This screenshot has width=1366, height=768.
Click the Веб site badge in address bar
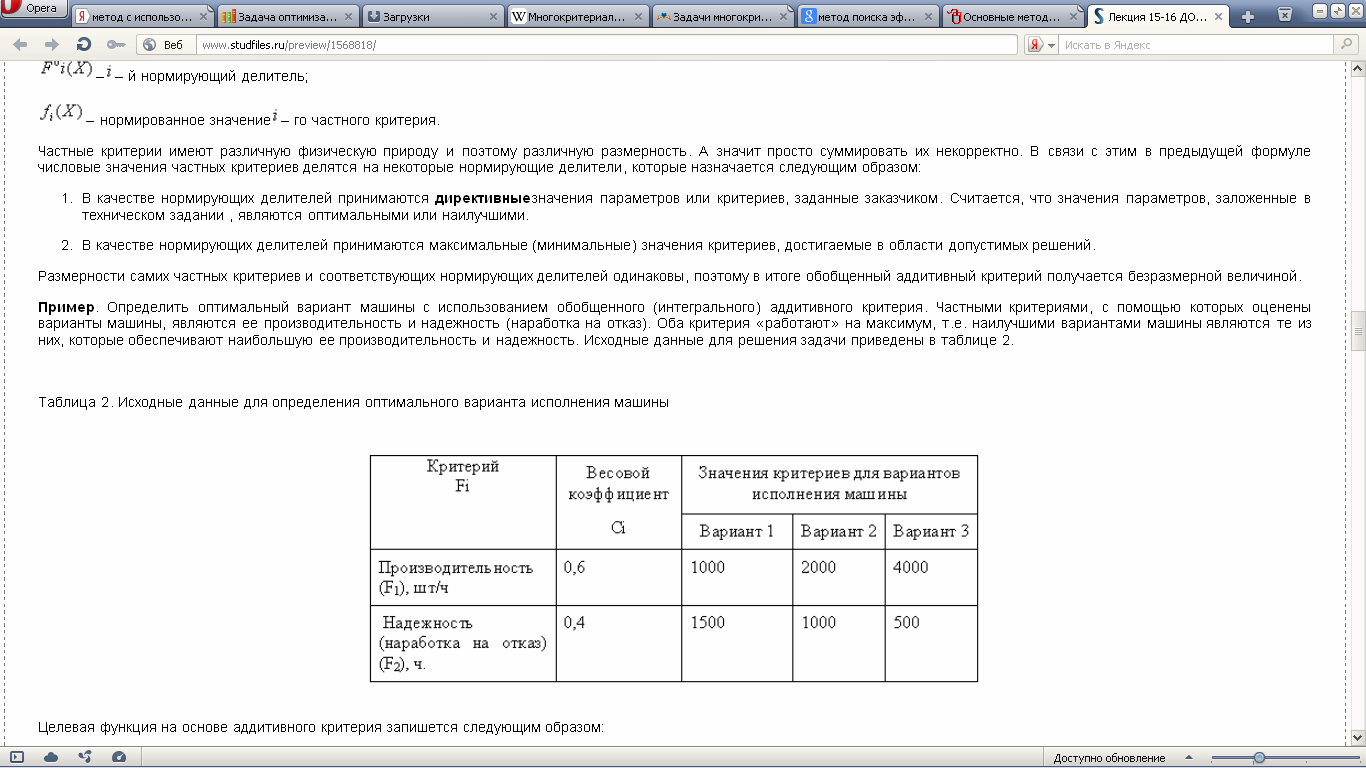(165, 45)
